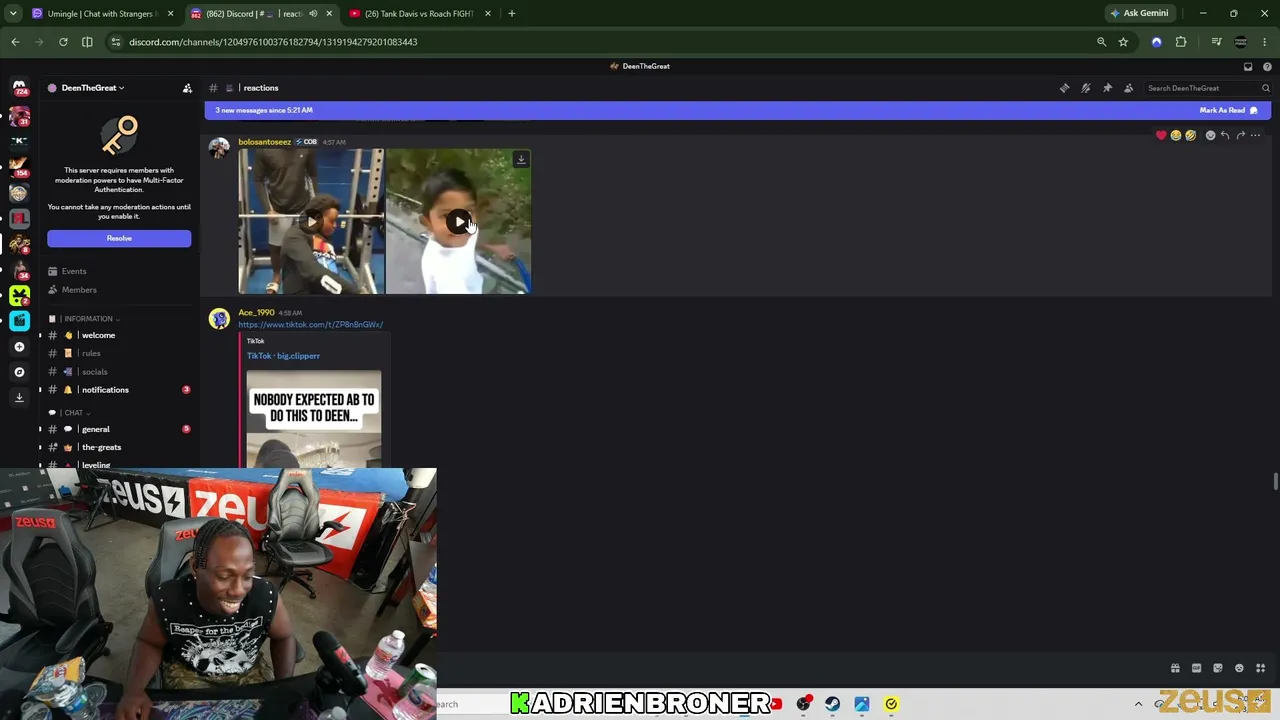Open the apps icon in message bar
The height and width of the screenshot is (720, 1280).
tap(1260, 668)
